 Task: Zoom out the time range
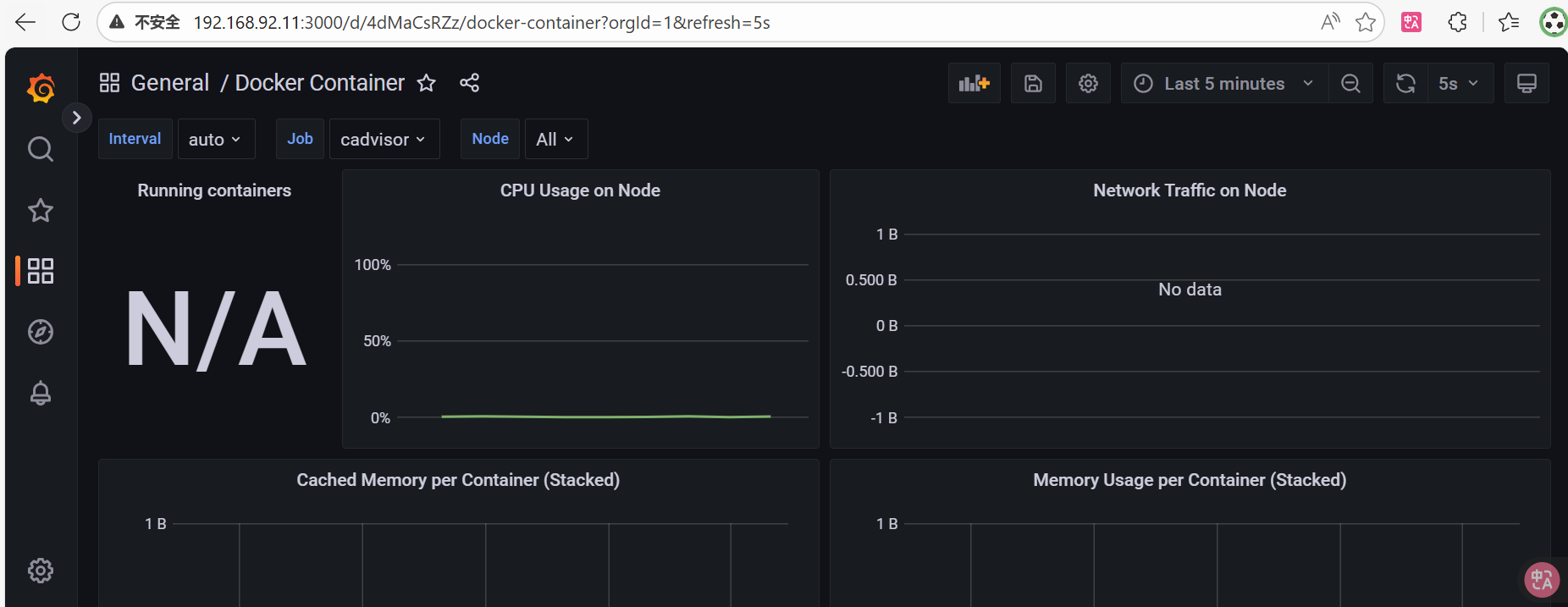1350,83
